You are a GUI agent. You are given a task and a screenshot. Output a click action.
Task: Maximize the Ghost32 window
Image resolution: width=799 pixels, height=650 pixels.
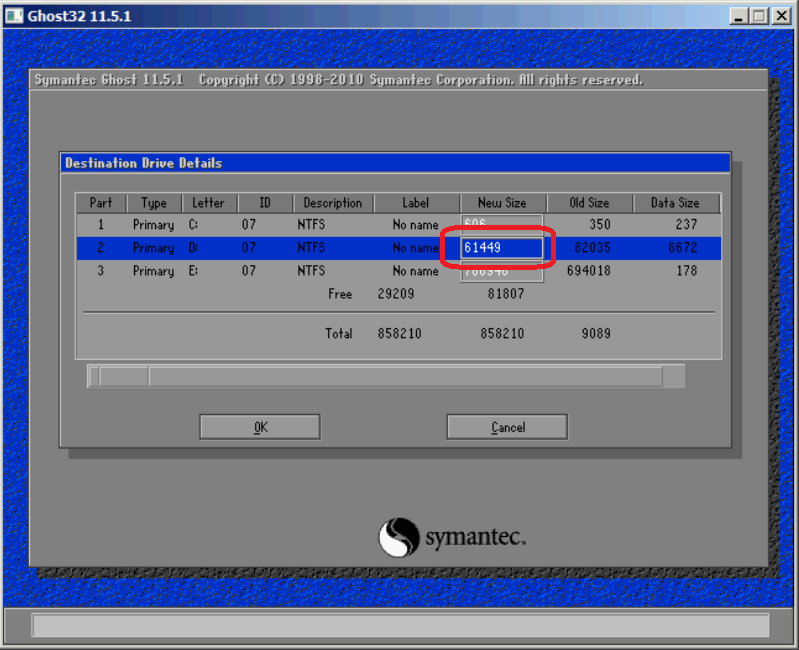[x=759, y=16]
